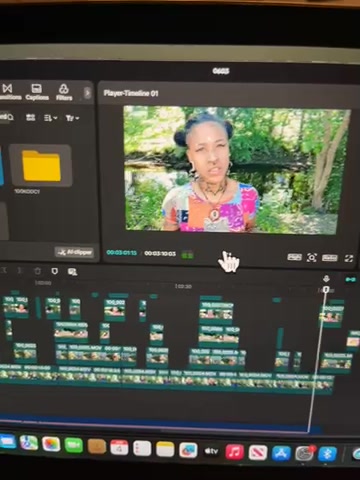
Task: Open the Captions tab
Action: coord(37,92)
